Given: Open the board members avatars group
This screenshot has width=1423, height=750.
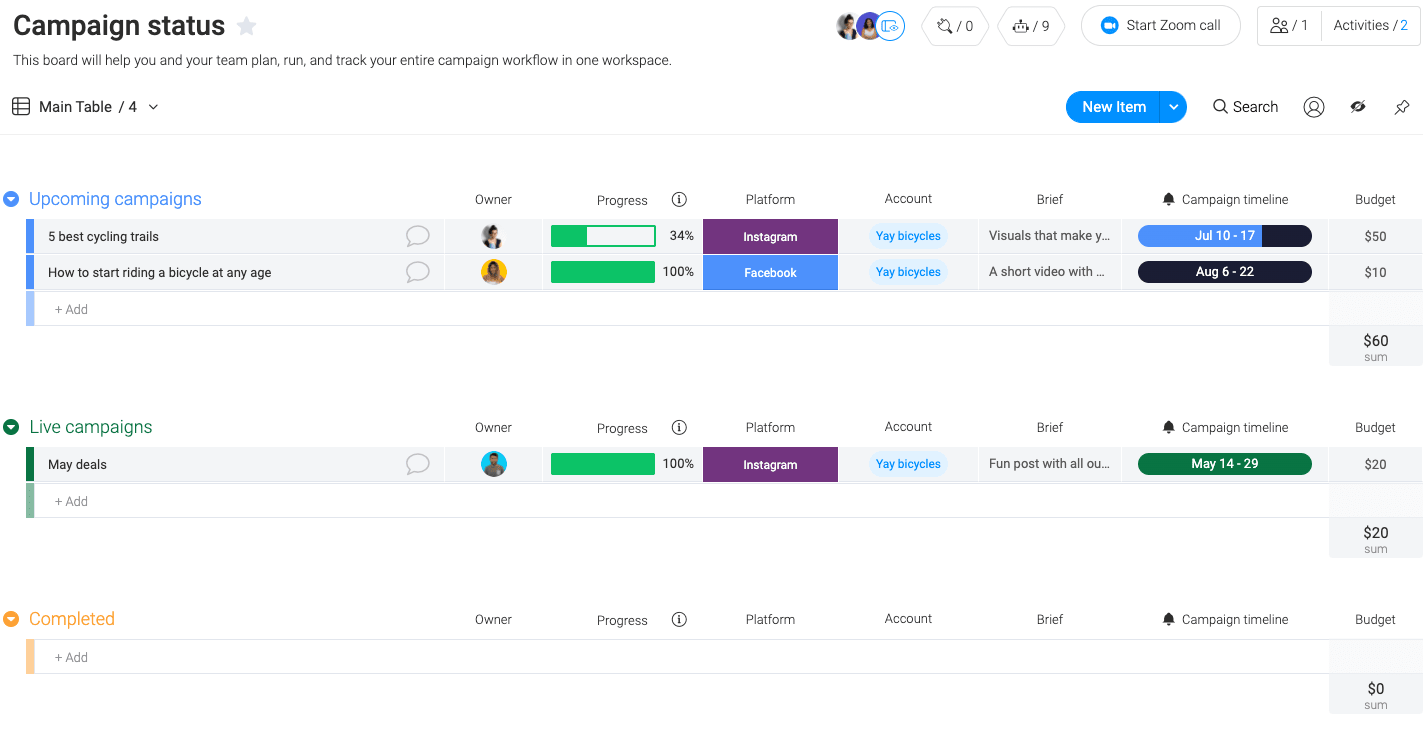Looking at the screenshot, I should (x=870, y=26).
